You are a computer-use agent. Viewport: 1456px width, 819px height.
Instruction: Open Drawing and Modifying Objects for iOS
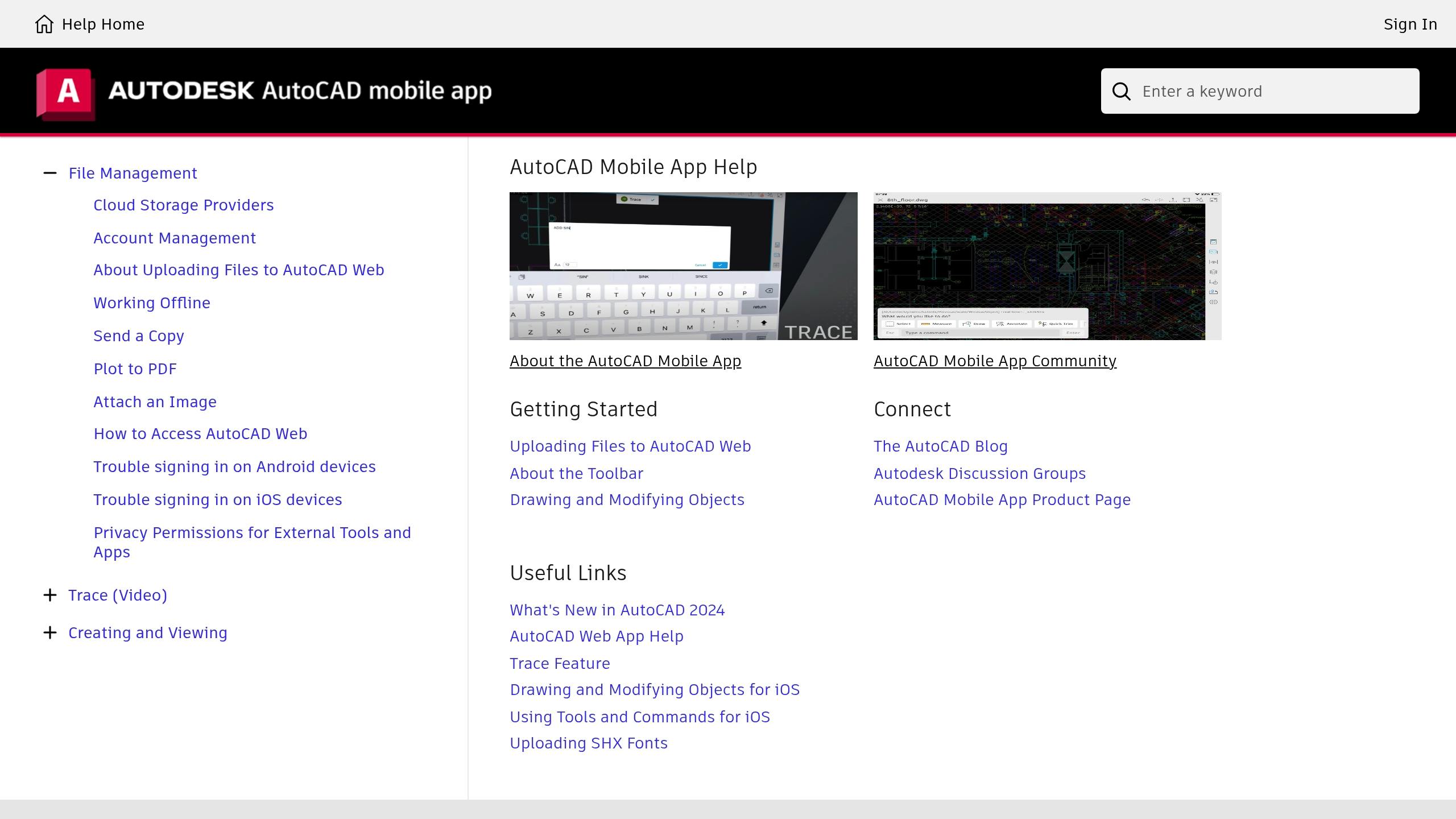click(655, 689)
